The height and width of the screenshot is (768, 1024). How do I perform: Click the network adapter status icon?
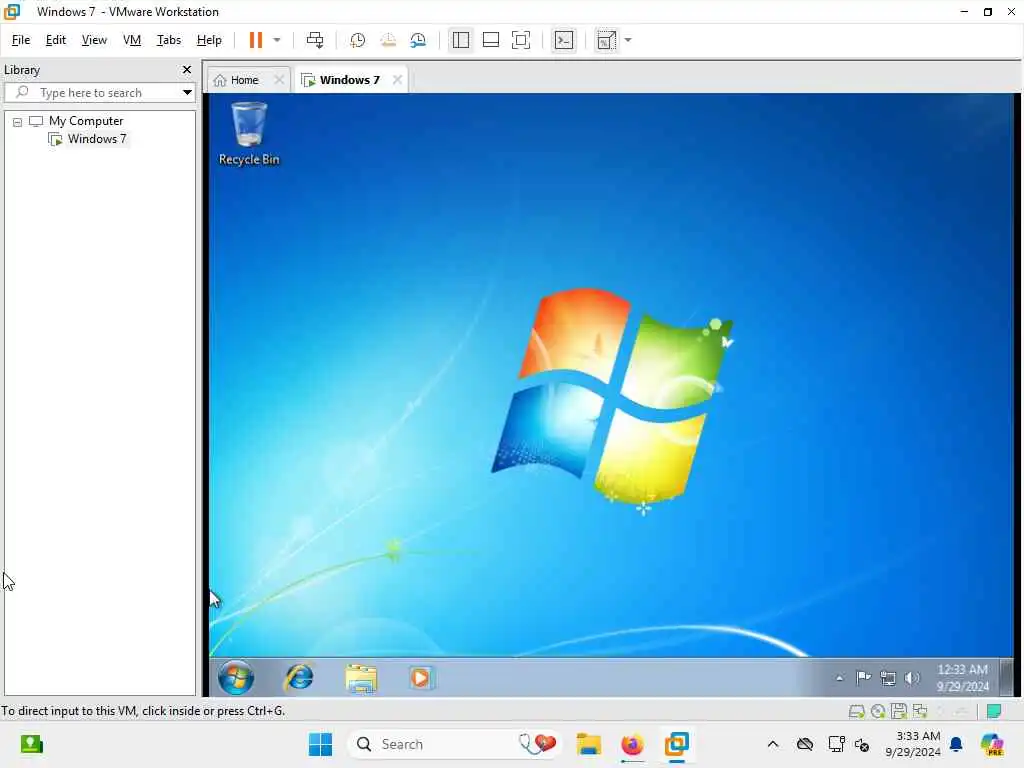pyautogui.click(x=920, y=711)
